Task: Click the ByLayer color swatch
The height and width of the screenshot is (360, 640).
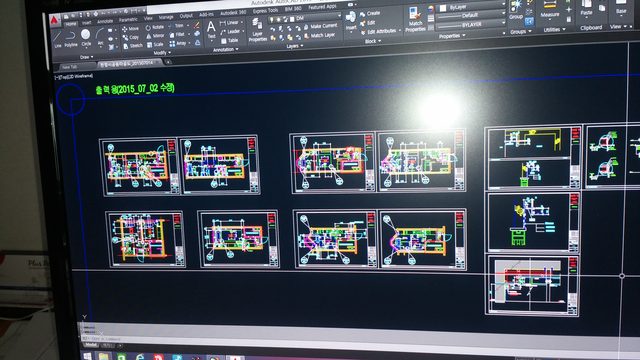Action: (443, 8)
